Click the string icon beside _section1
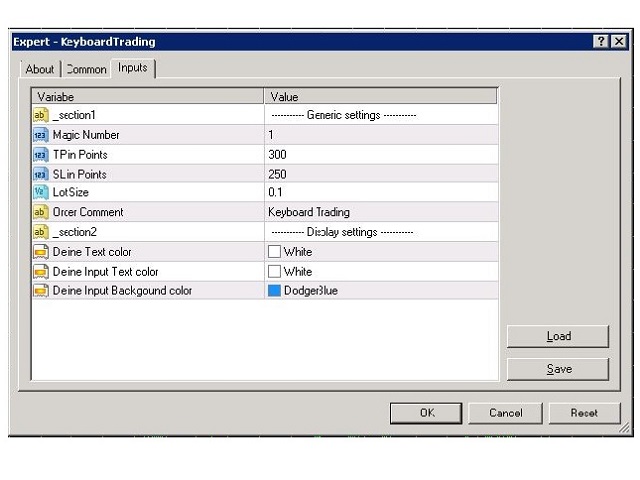 coord(40,115)
